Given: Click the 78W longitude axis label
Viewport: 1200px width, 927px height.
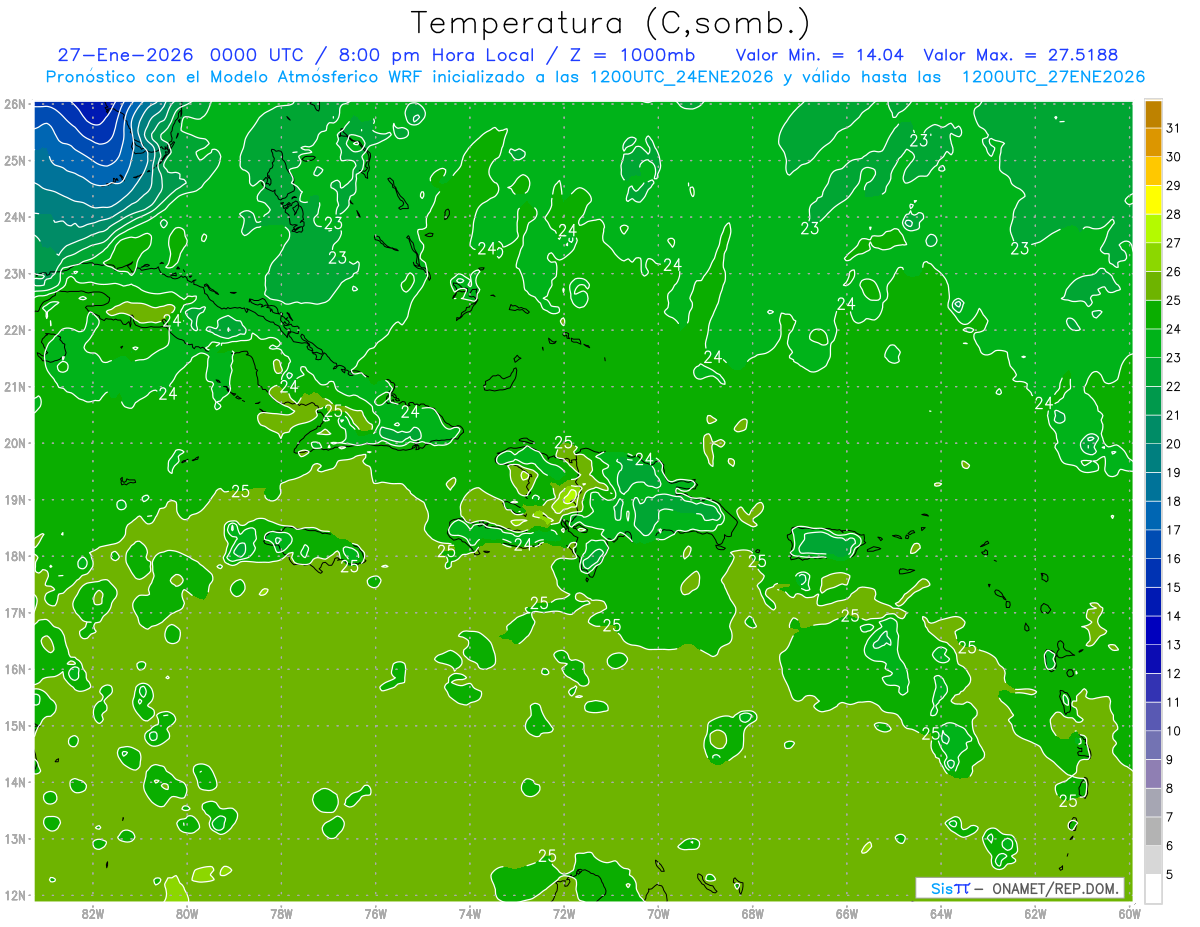Looking at the screenshot, I should tap(281, 913).
